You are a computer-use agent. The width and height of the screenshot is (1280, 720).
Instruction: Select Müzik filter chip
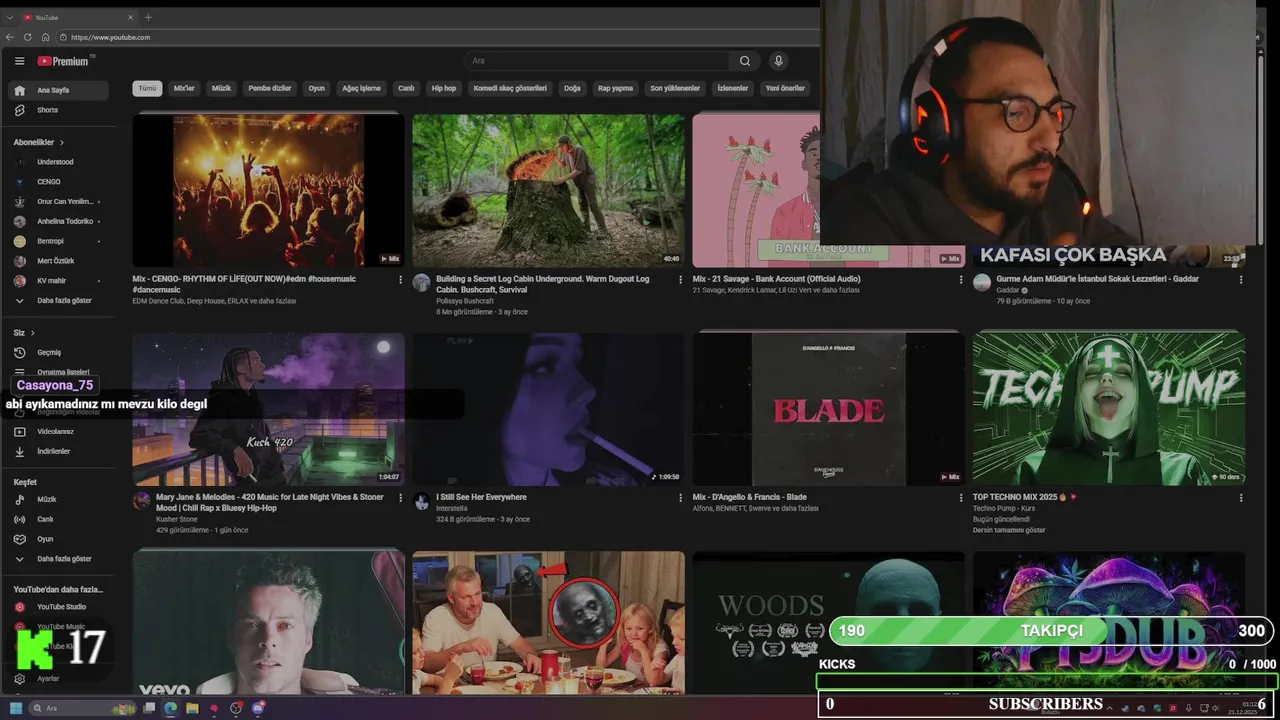(221, 88)
